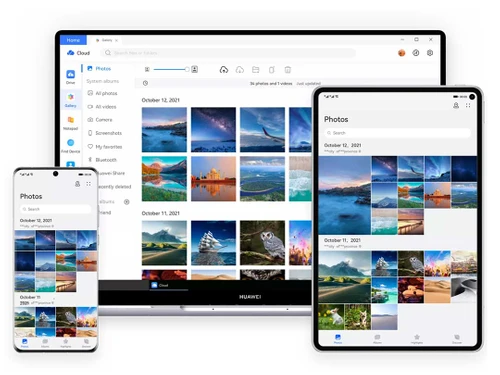Open the Highlights tab on phone bottom bar
The height and width of the screenshot is (375, 500).
(x=66, y=343)
